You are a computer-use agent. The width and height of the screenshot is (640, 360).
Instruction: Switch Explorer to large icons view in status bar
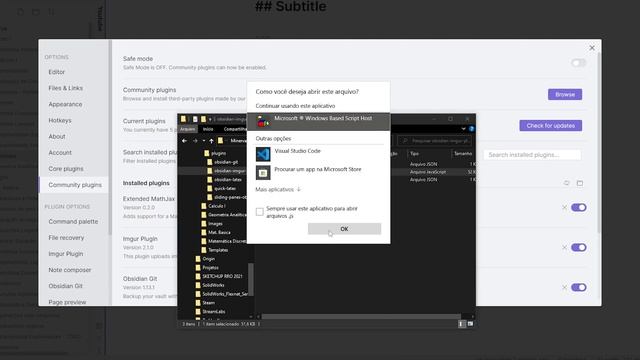[x=470, y=324]
